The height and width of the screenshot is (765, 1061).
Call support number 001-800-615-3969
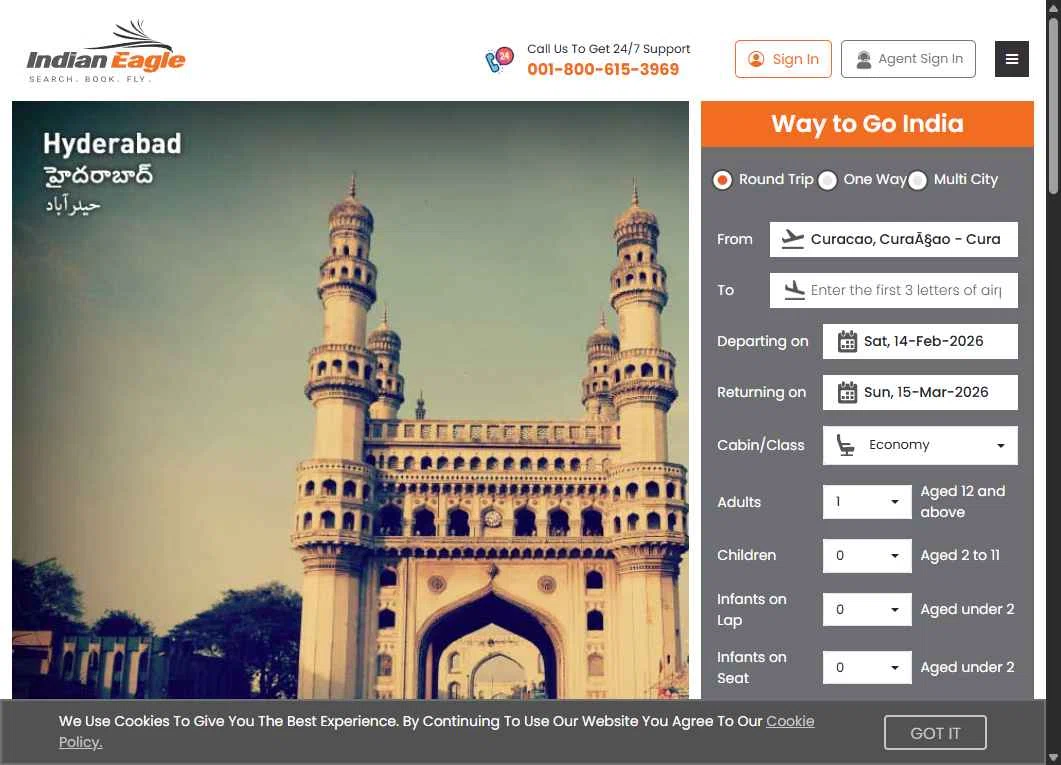603,69
